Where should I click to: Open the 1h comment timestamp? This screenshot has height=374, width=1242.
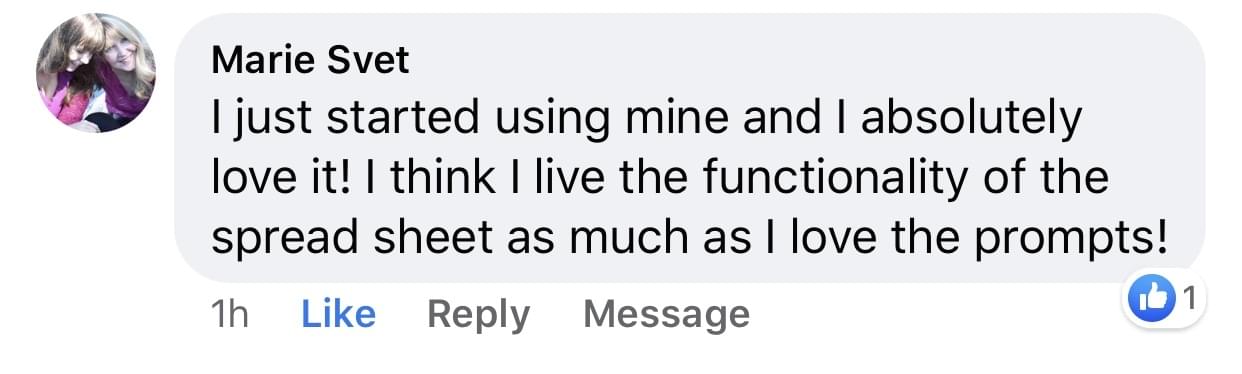pos(230,315)
